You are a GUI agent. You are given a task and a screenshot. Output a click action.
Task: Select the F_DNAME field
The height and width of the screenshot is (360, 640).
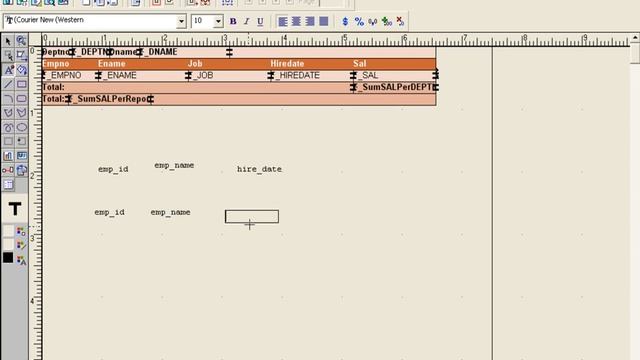pos(184,52)
